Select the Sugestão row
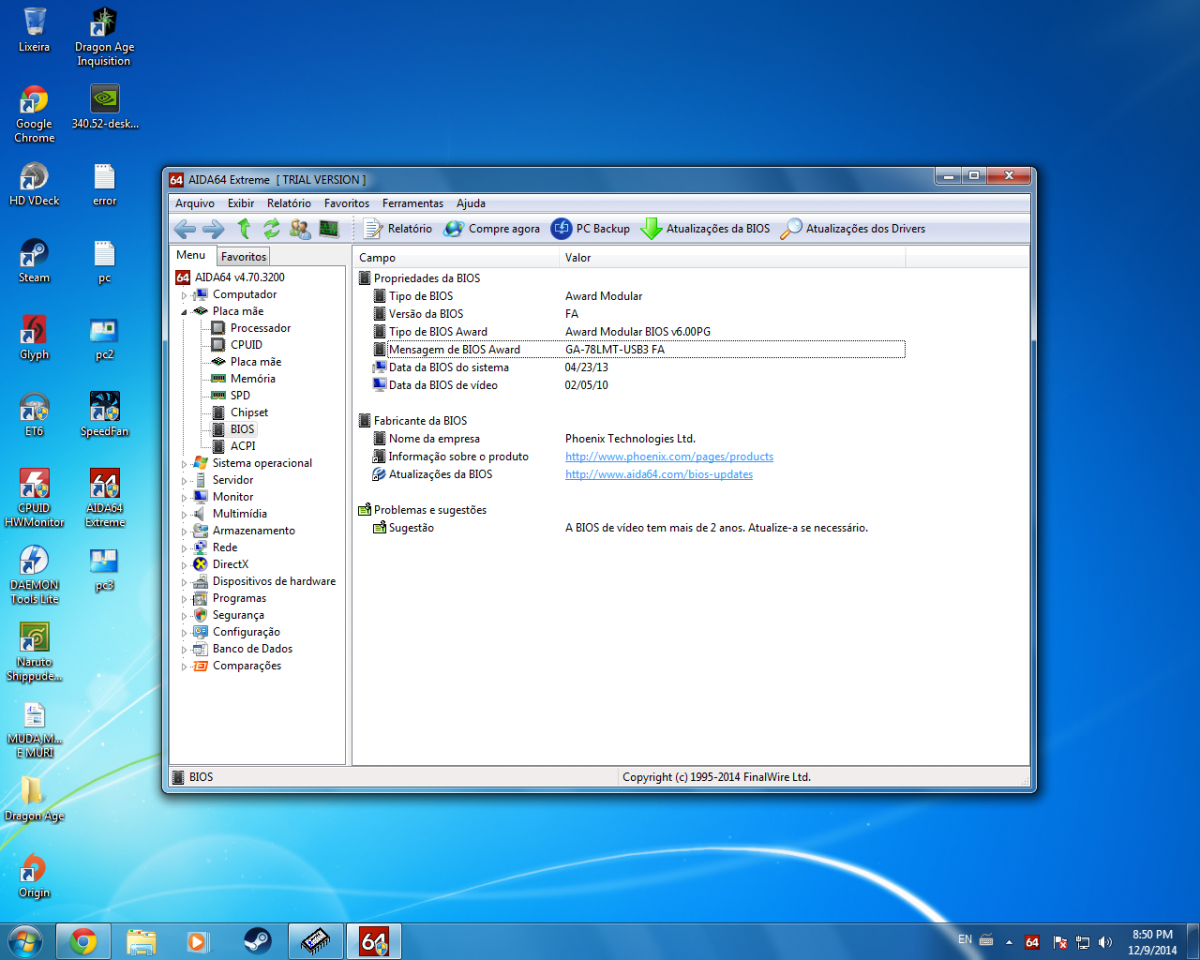Screen dimensions: 1200x960 pyautogui.click(x=638, y=528)
